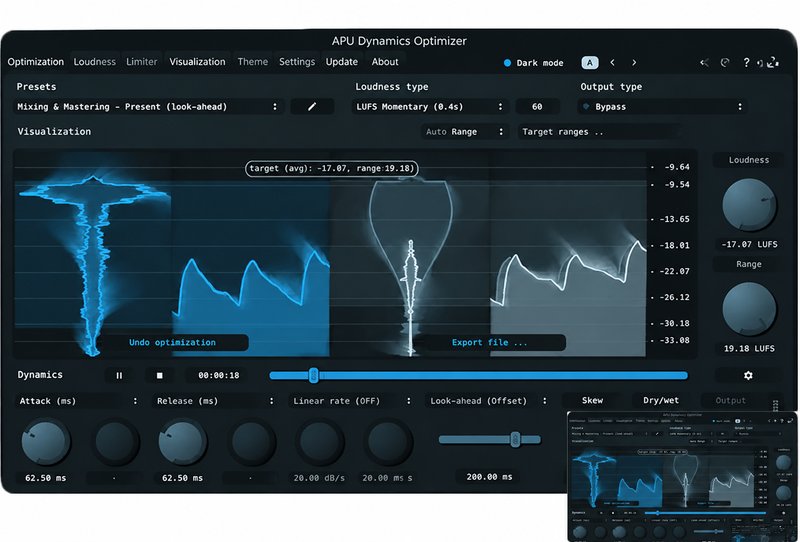
Task: Open the Update tab
Action: pos(342,62)
